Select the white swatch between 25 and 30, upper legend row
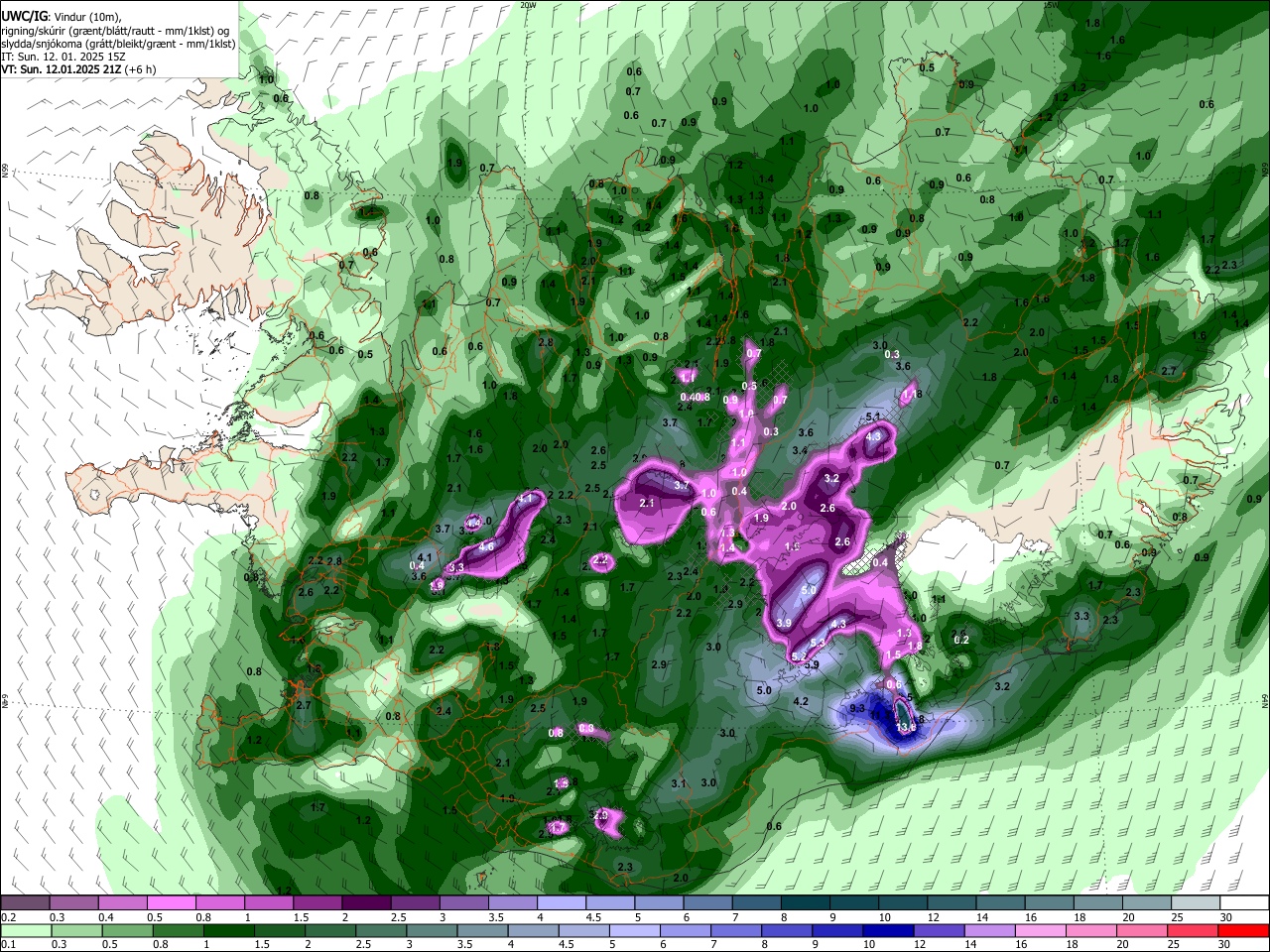Image resolution: width=1270 pixels, height=952 pixels. [1196, 903]
